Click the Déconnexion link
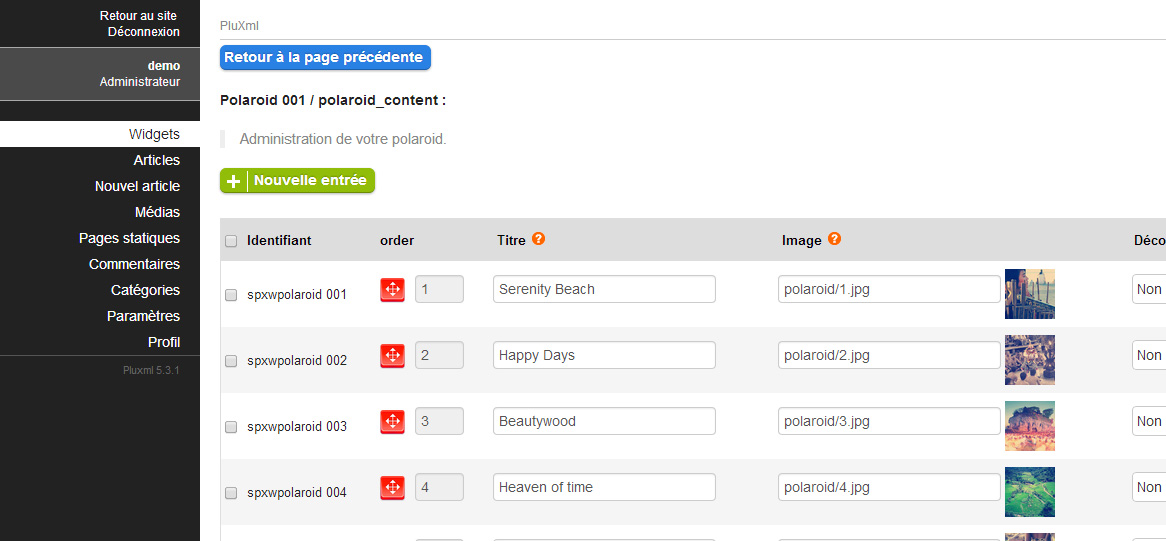Screen dimensions: 1166x541 (144, 32)
